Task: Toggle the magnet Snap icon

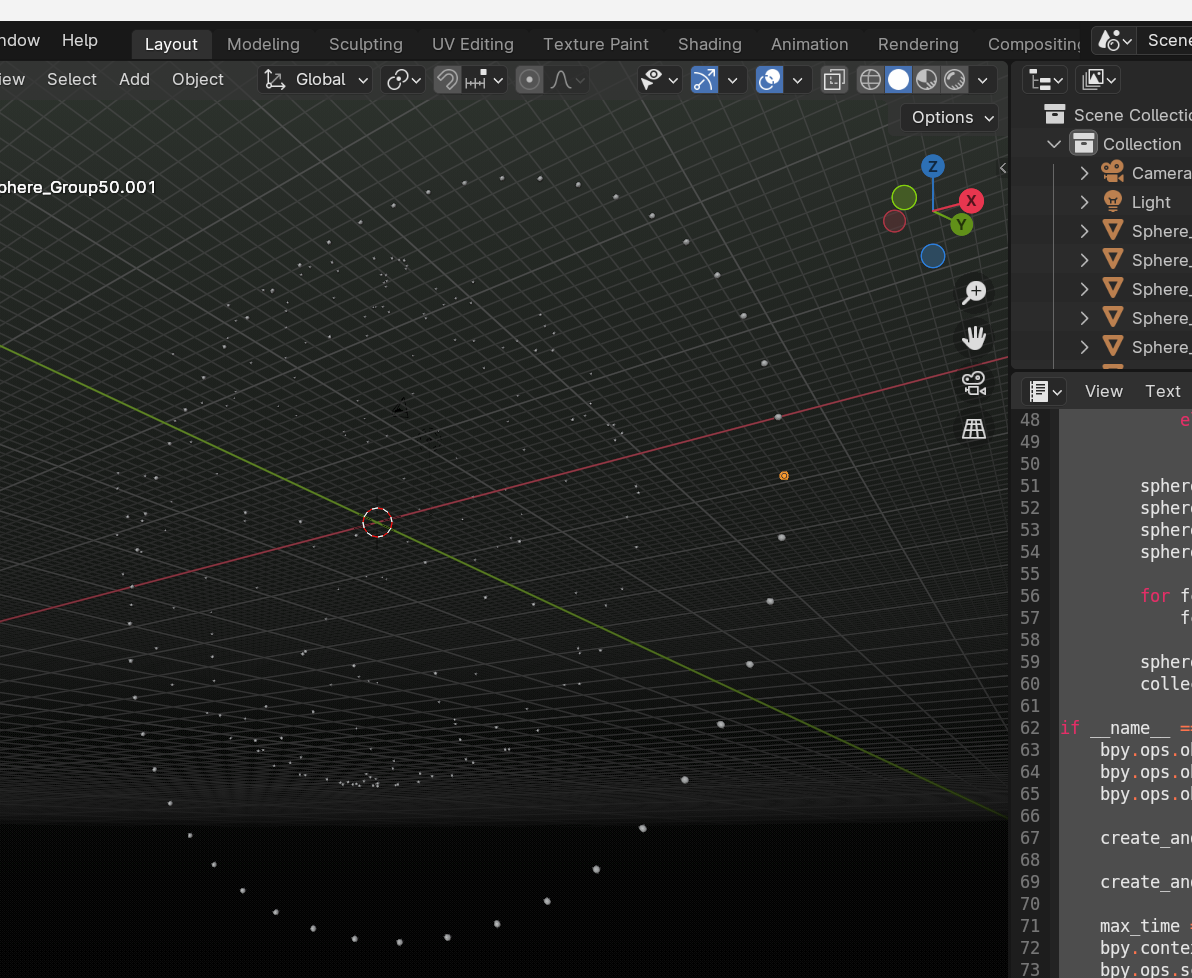Action: tap(448, 79)
